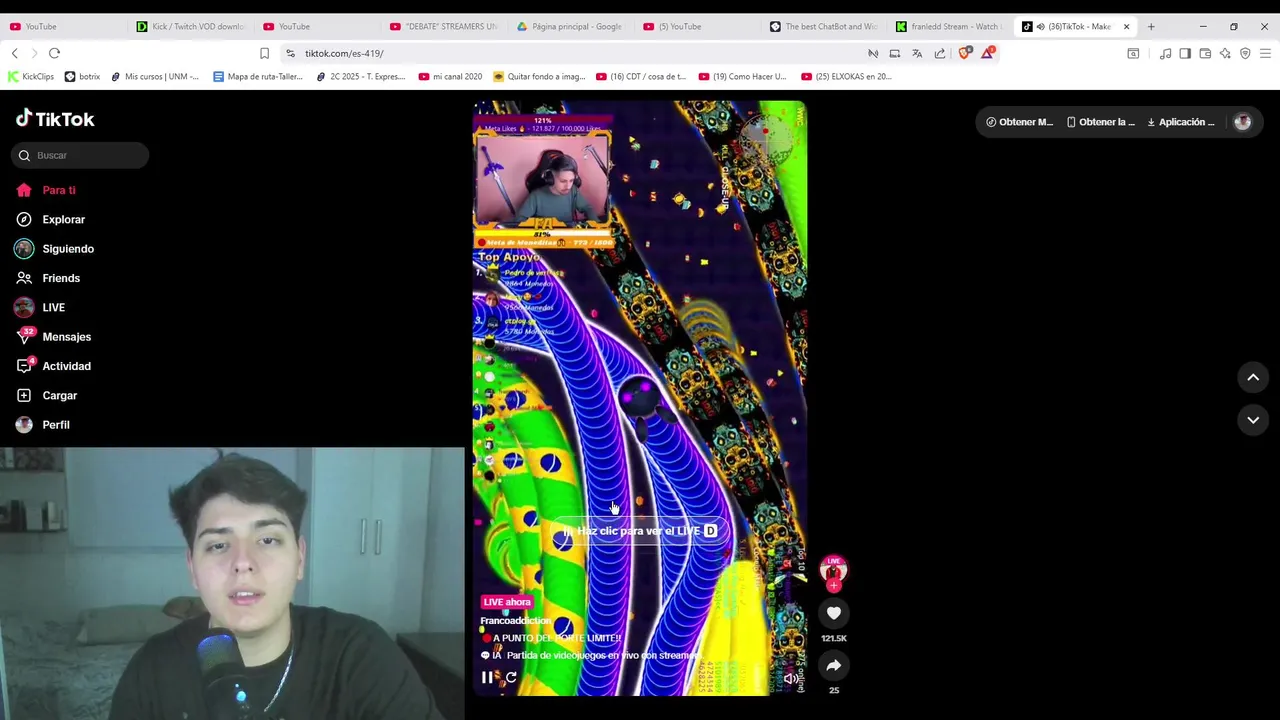
Task: Switch to The best ChatBot tab
Action: pos(823,26)
